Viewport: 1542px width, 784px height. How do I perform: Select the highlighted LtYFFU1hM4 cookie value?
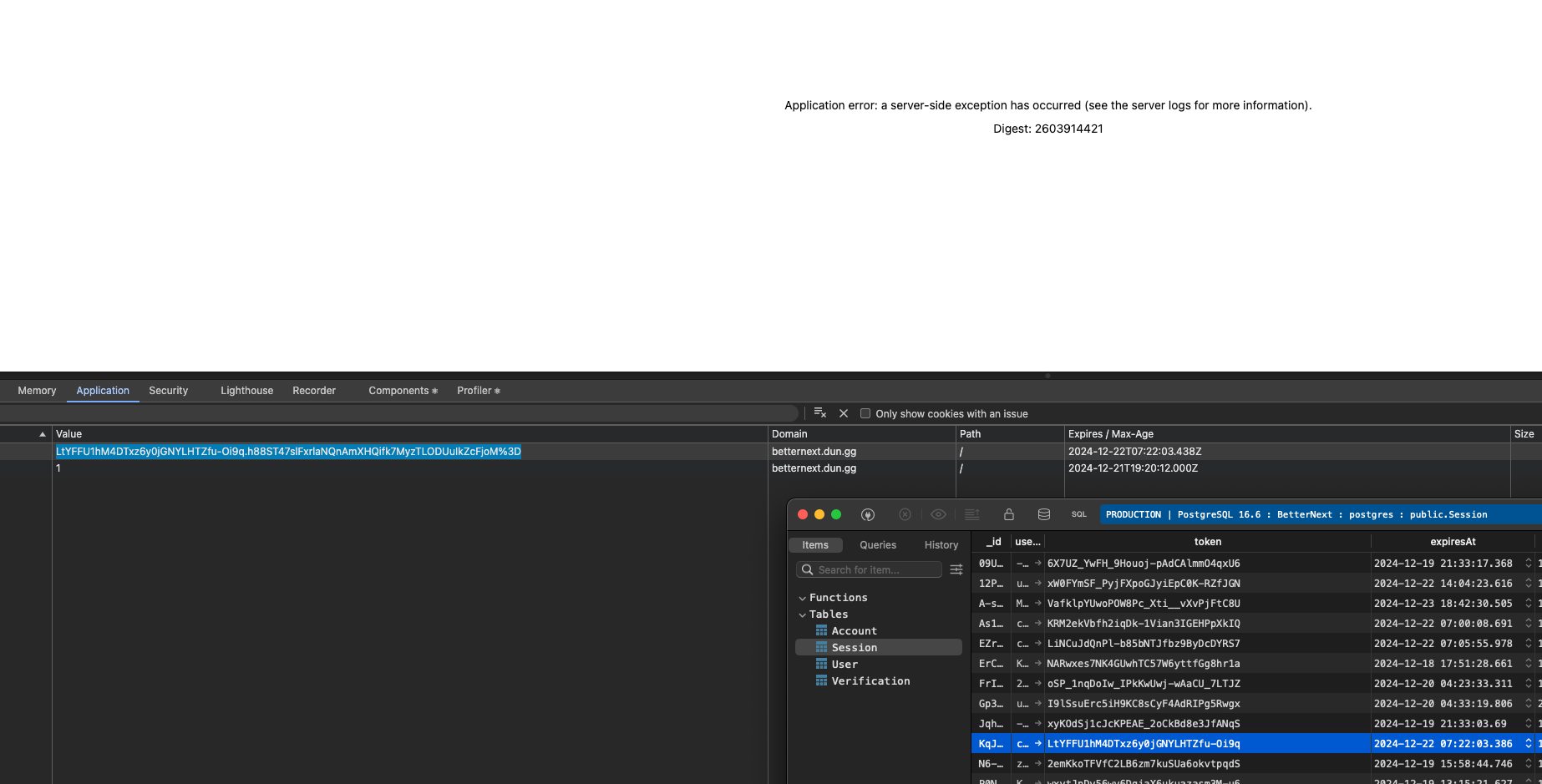[x=288, y=451]
